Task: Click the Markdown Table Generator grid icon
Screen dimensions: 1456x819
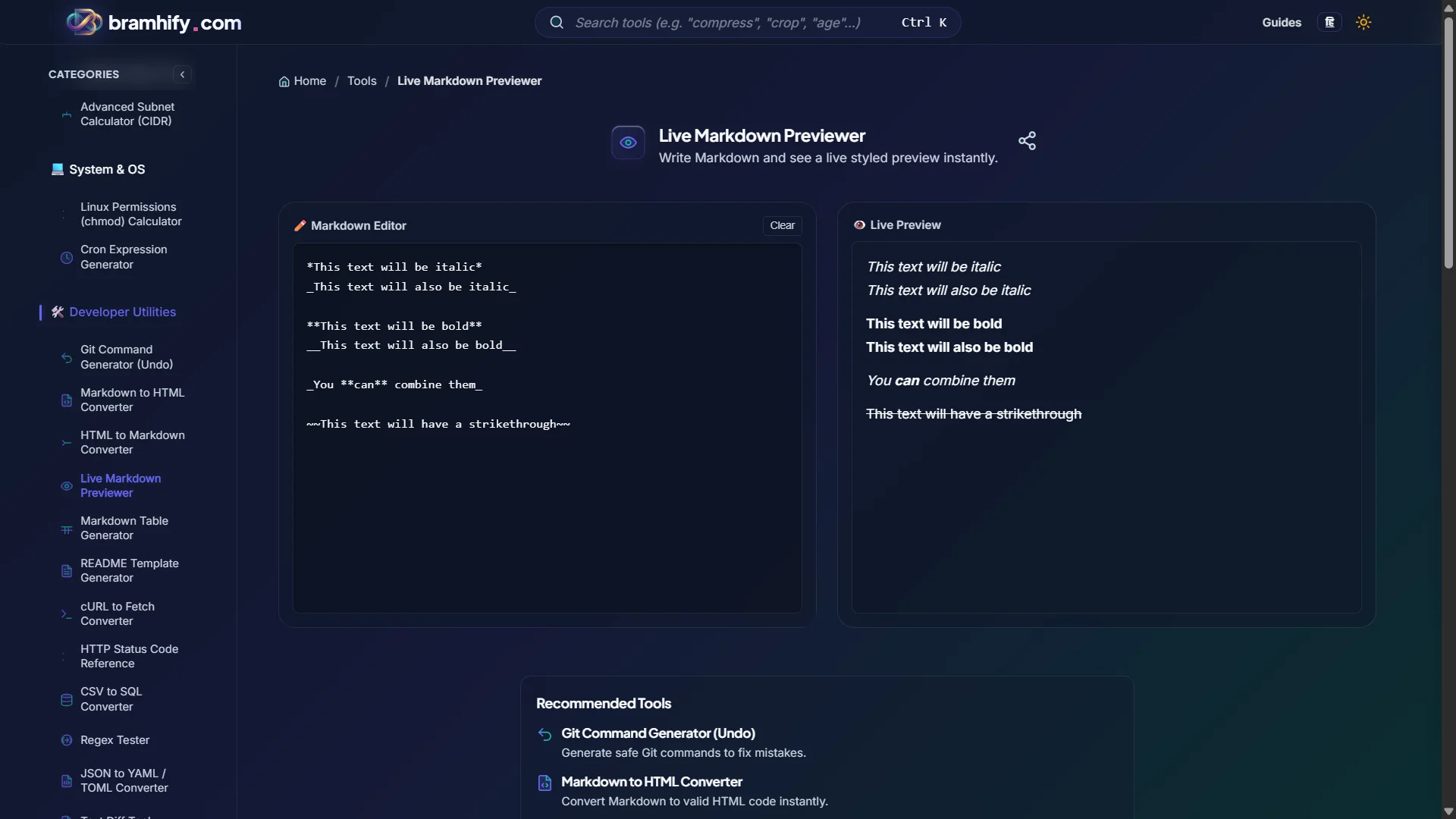Action: [x=67, y=529]
